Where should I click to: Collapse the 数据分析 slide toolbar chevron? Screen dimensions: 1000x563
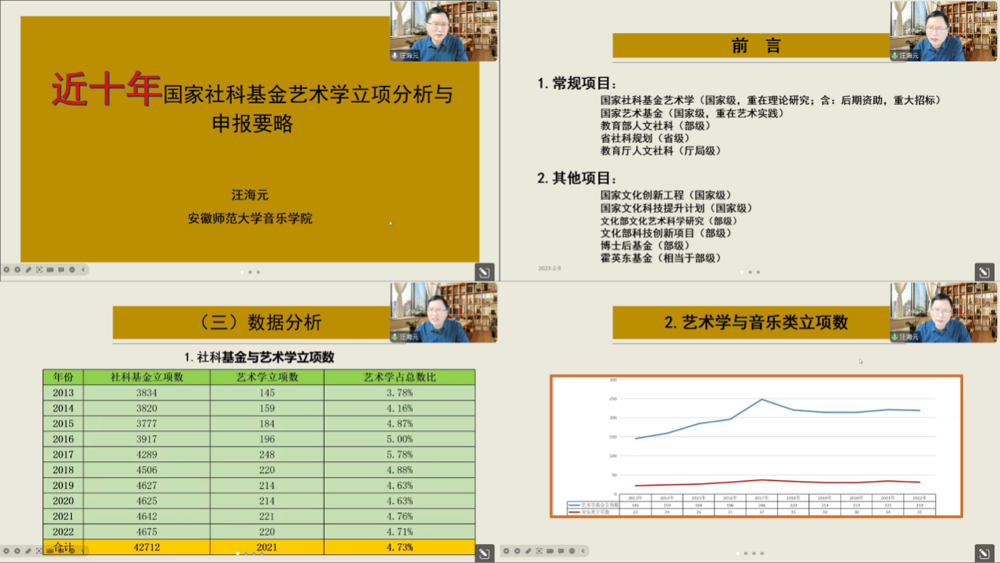[x=83, y=551]
